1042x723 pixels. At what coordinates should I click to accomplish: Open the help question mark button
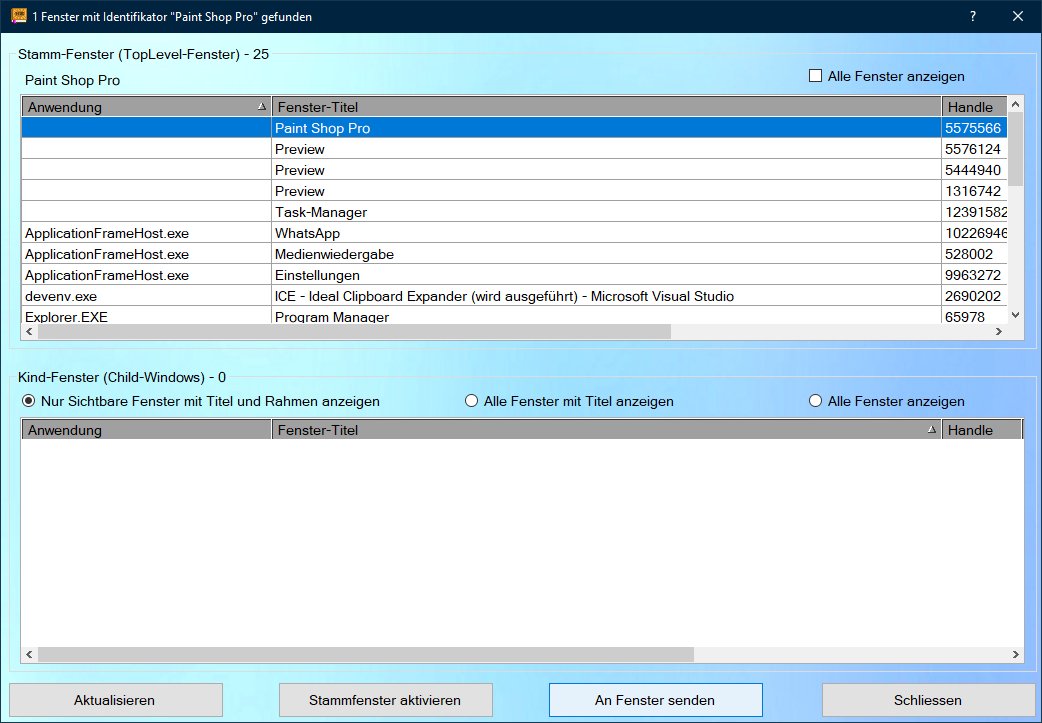[x=972, y=17]
